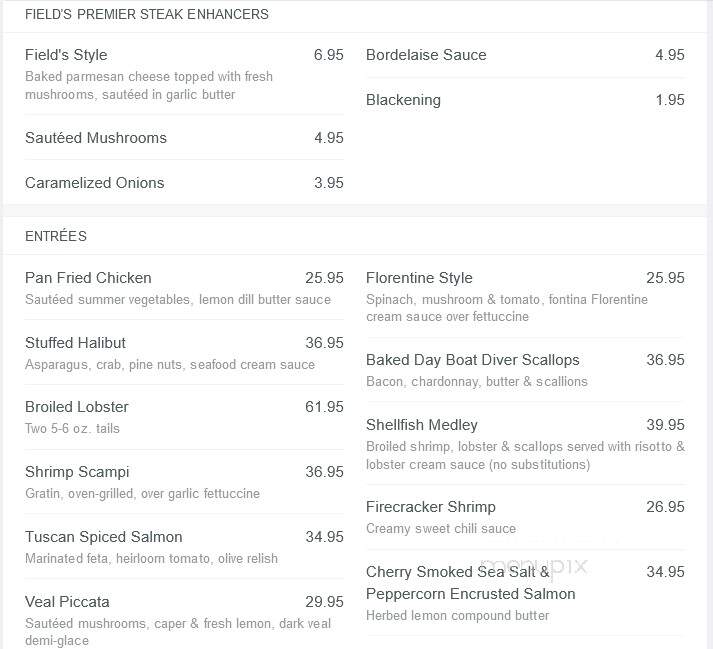
Task: Click the Entrées section header
Action: [x=56, y=236]
